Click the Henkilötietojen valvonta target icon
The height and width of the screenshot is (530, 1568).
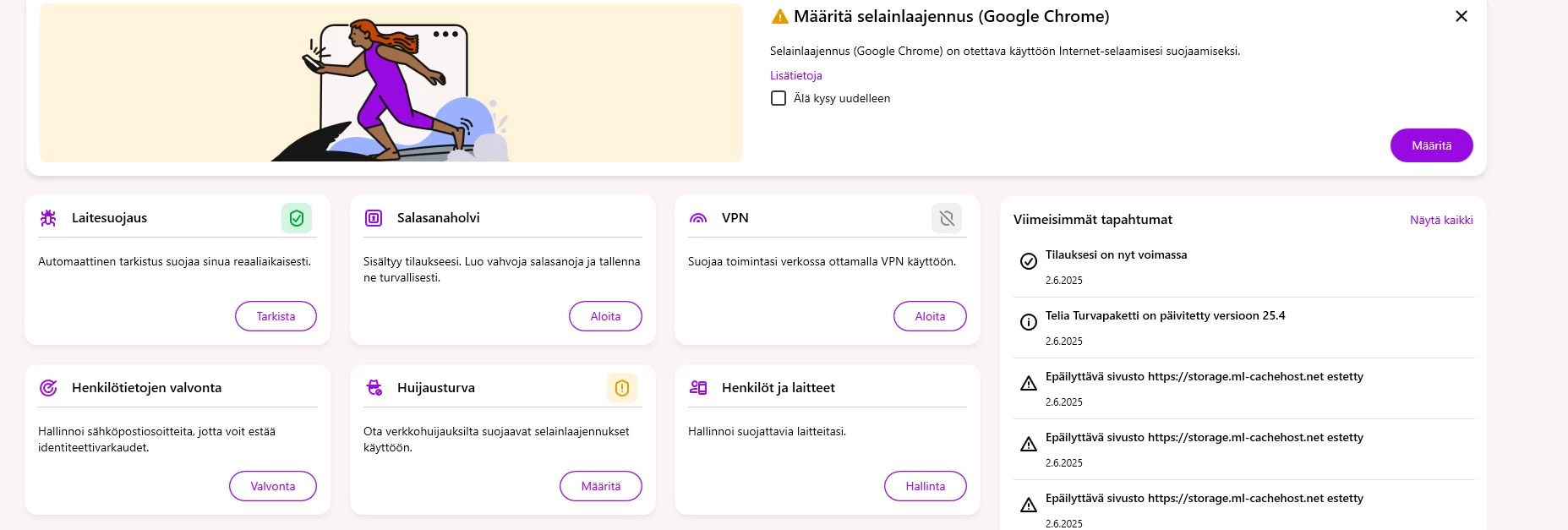pyautogui.click(x=48, y=388)
